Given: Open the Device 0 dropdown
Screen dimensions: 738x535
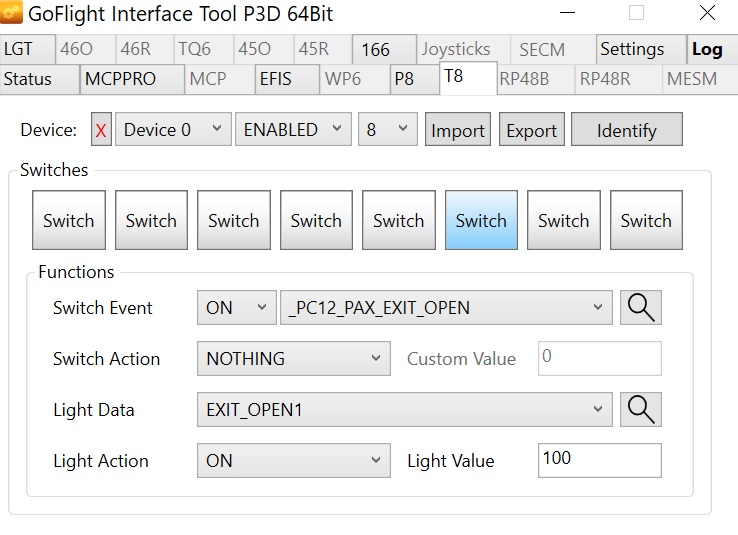Looking at the screenshot, I should (x=172, y=130).
